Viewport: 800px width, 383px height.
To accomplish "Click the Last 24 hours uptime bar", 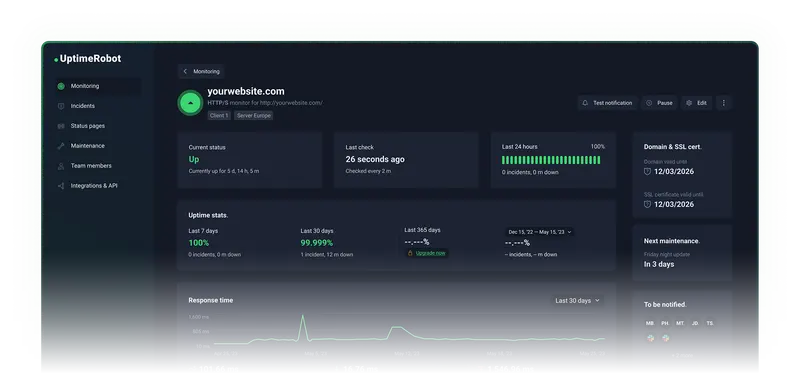I will (551, 160).
